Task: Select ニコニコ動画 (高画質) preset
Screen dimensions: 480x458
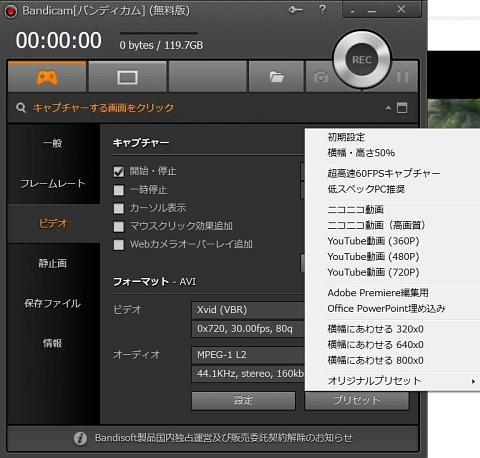Action: tap(393, 225)
